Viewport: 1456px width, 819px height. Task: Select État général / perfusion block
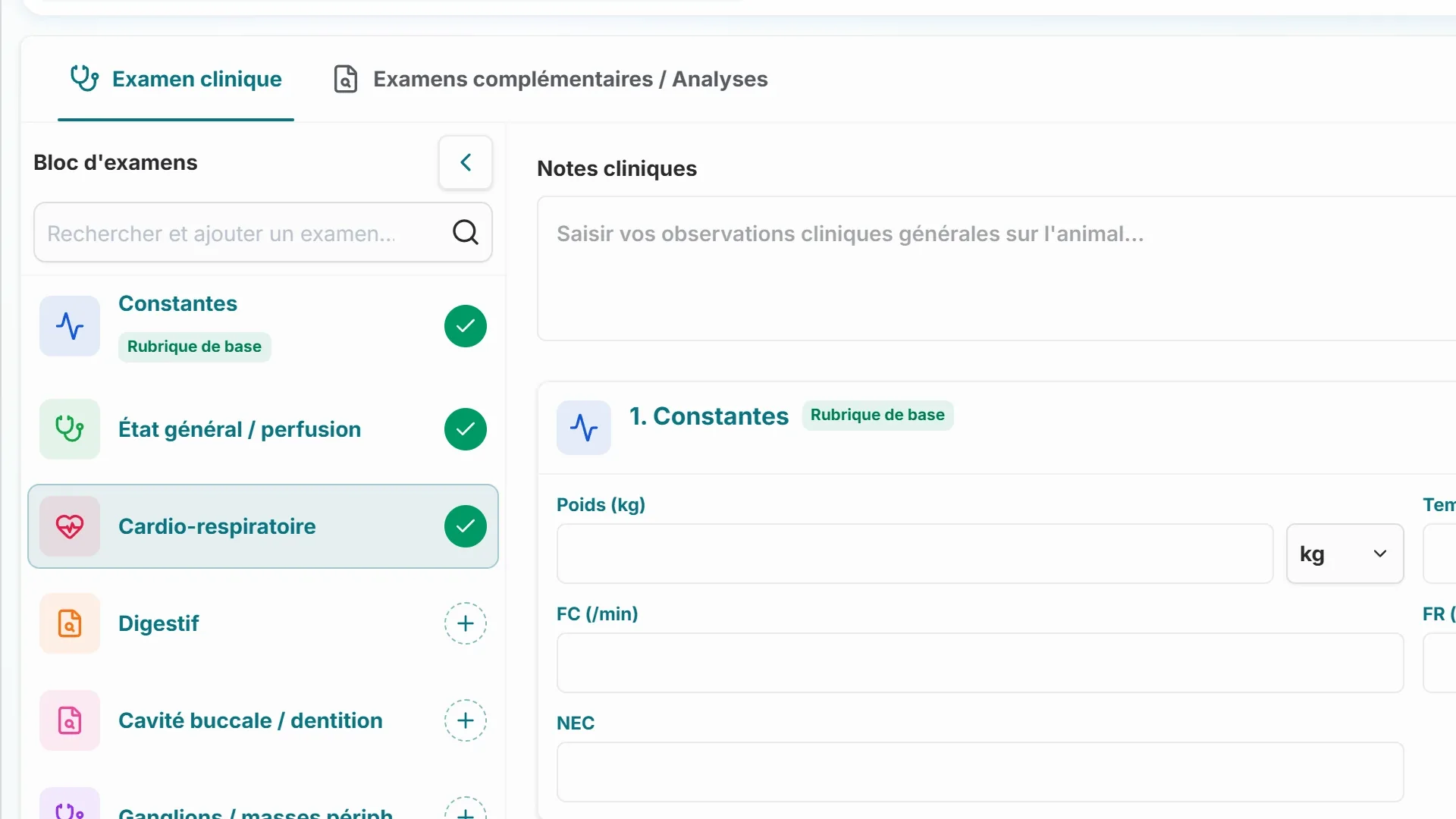(263, 429)
